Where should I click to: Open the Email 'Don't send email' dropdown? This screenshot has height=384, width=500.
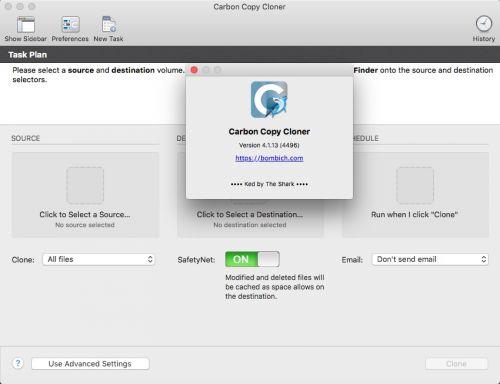coord(430,259)
